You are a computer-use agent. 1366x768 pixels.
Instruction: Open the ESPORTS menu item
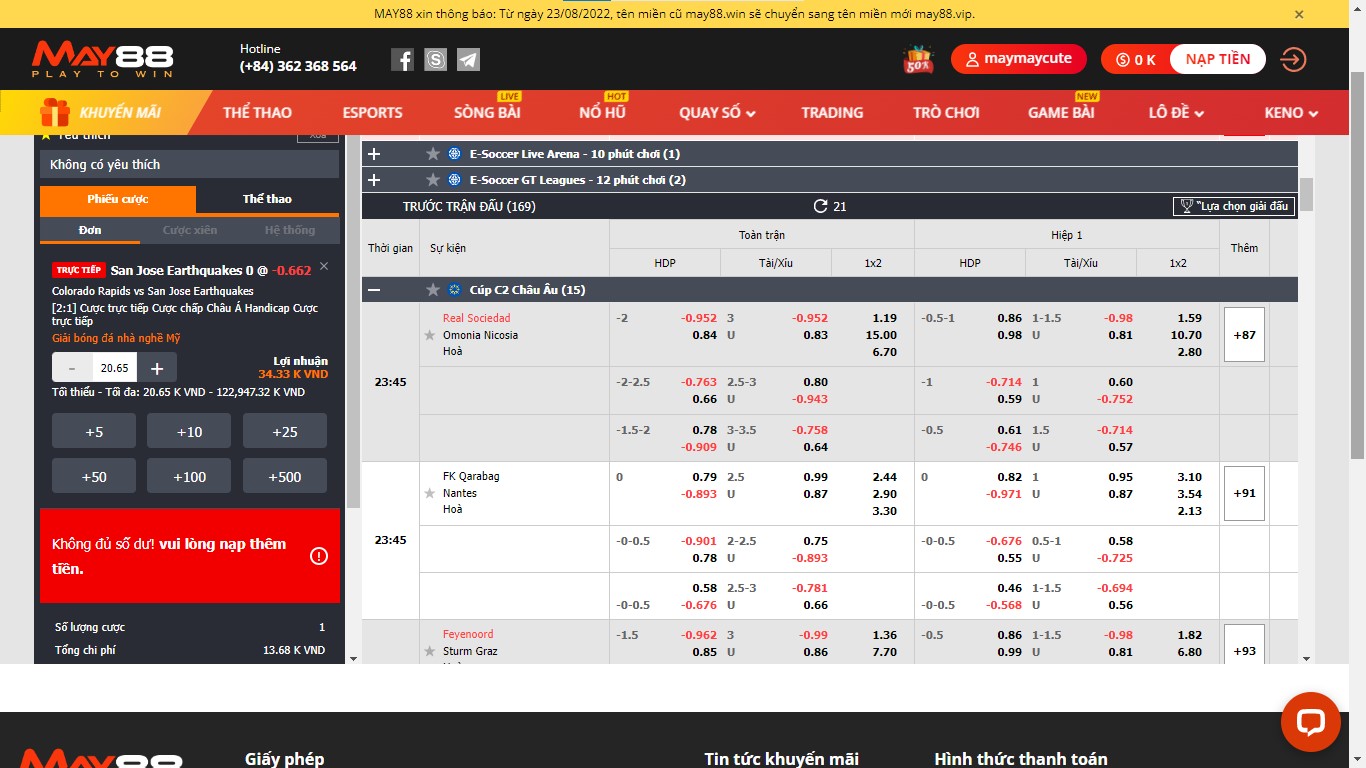(372, 113)
